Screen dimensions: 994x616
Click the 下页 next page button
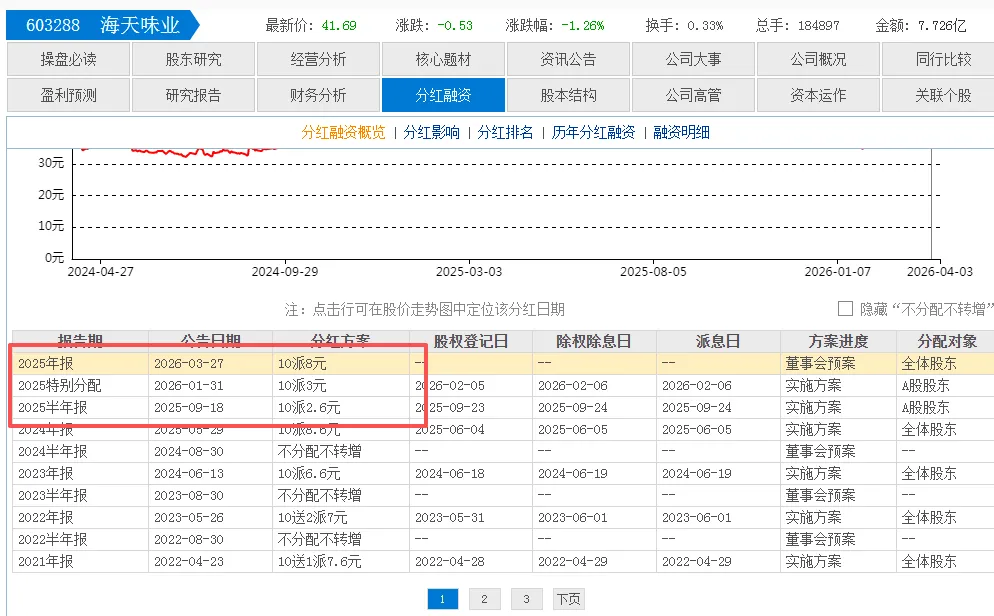pos(568,599)
